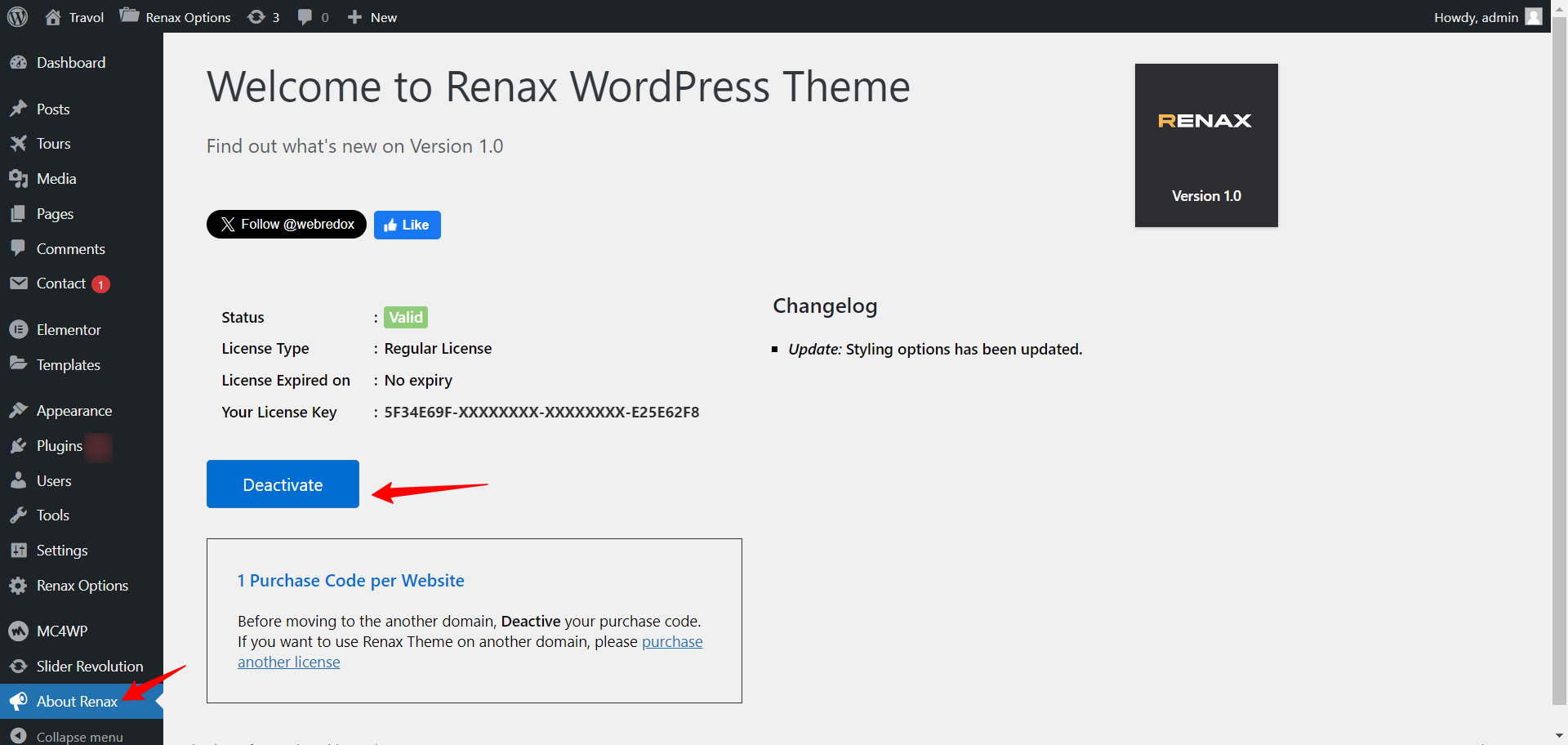Click the plus icon next to New
Image resolution: width=1568 pixels, height=745 pixels.
pos(354,17)
